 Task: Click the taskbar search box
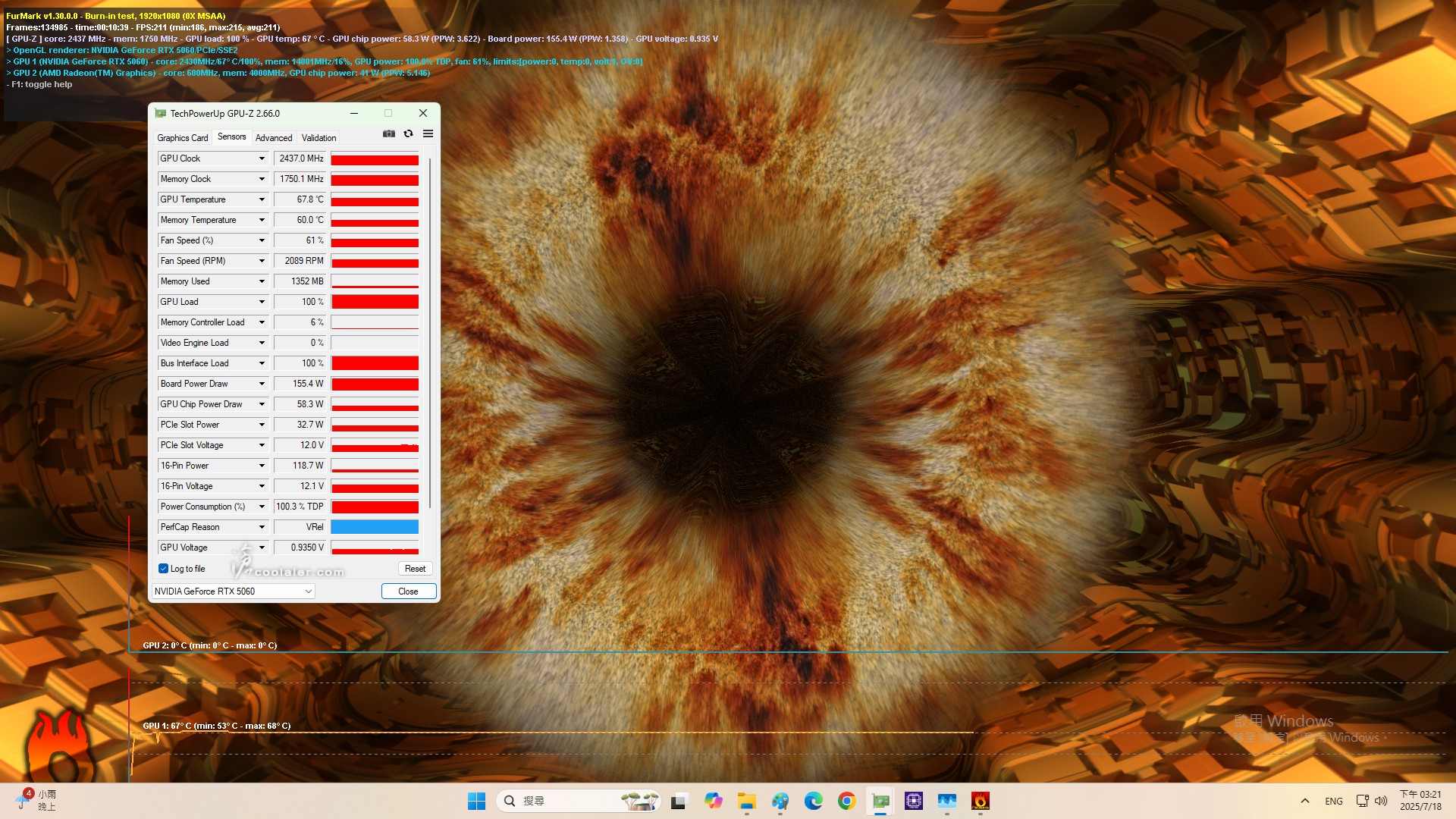click(x=579, y=801)
